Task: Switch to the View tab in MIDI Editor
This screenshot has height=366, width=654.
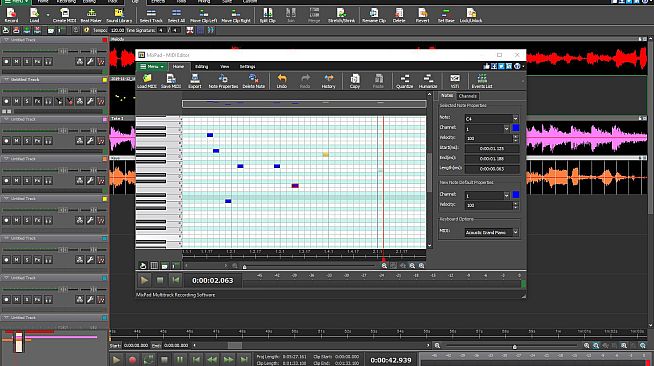Action: tap(224, 67)
